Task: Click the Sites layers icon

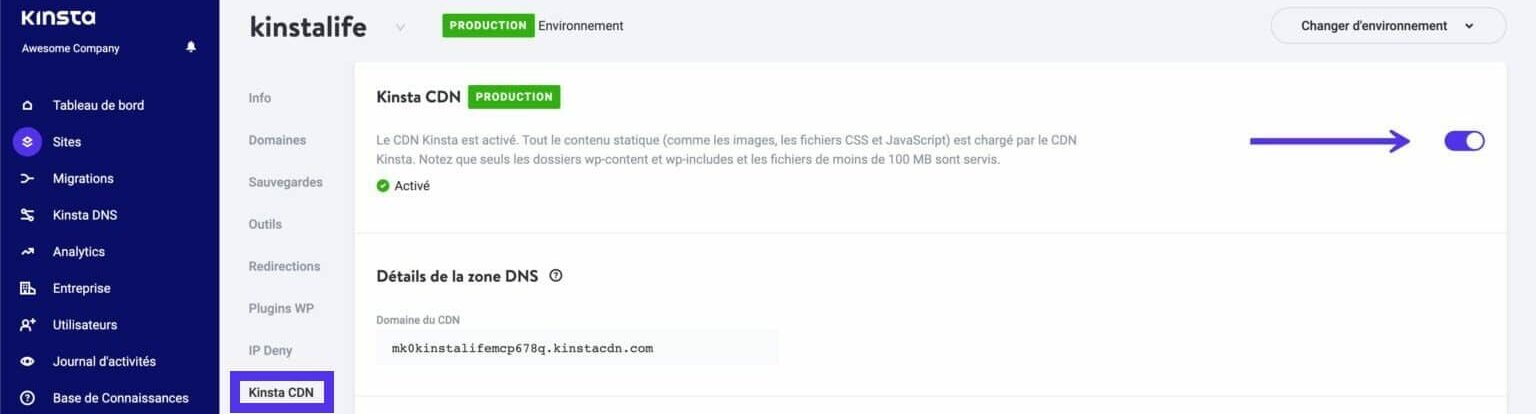Action: pyautogui.click(x=27, y=142)
